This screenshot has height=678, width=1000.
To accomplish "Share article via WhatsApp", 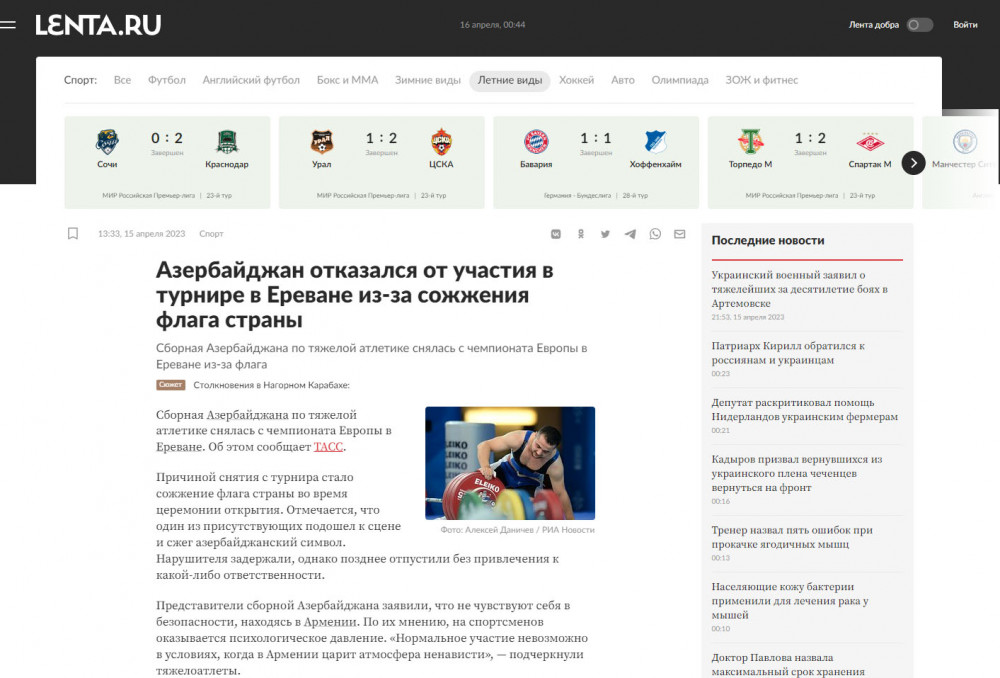I will [x=655, y=234].
